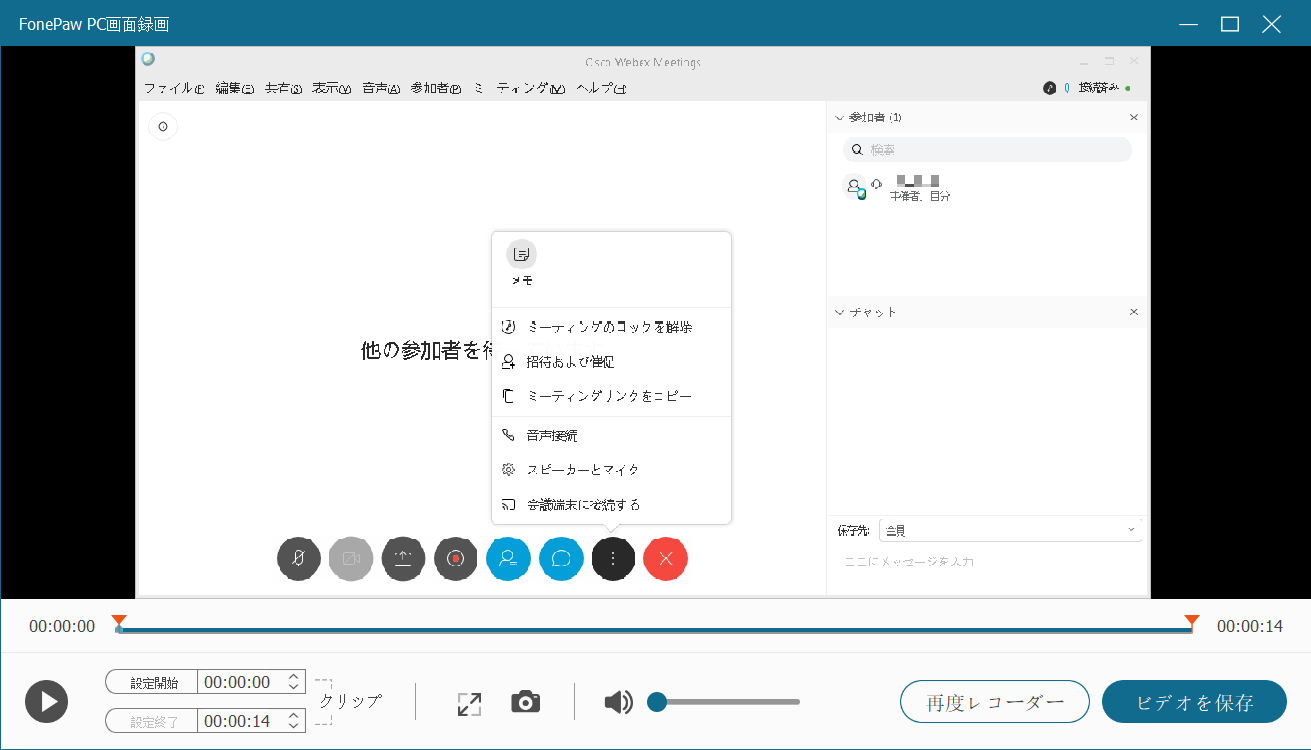Open the start time stepper arrows

tap(294, 682)
